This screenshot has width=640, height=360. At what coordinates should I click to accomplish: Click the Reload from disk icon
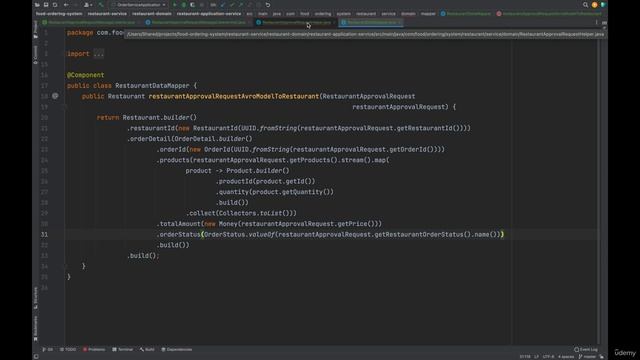point(55,5)
